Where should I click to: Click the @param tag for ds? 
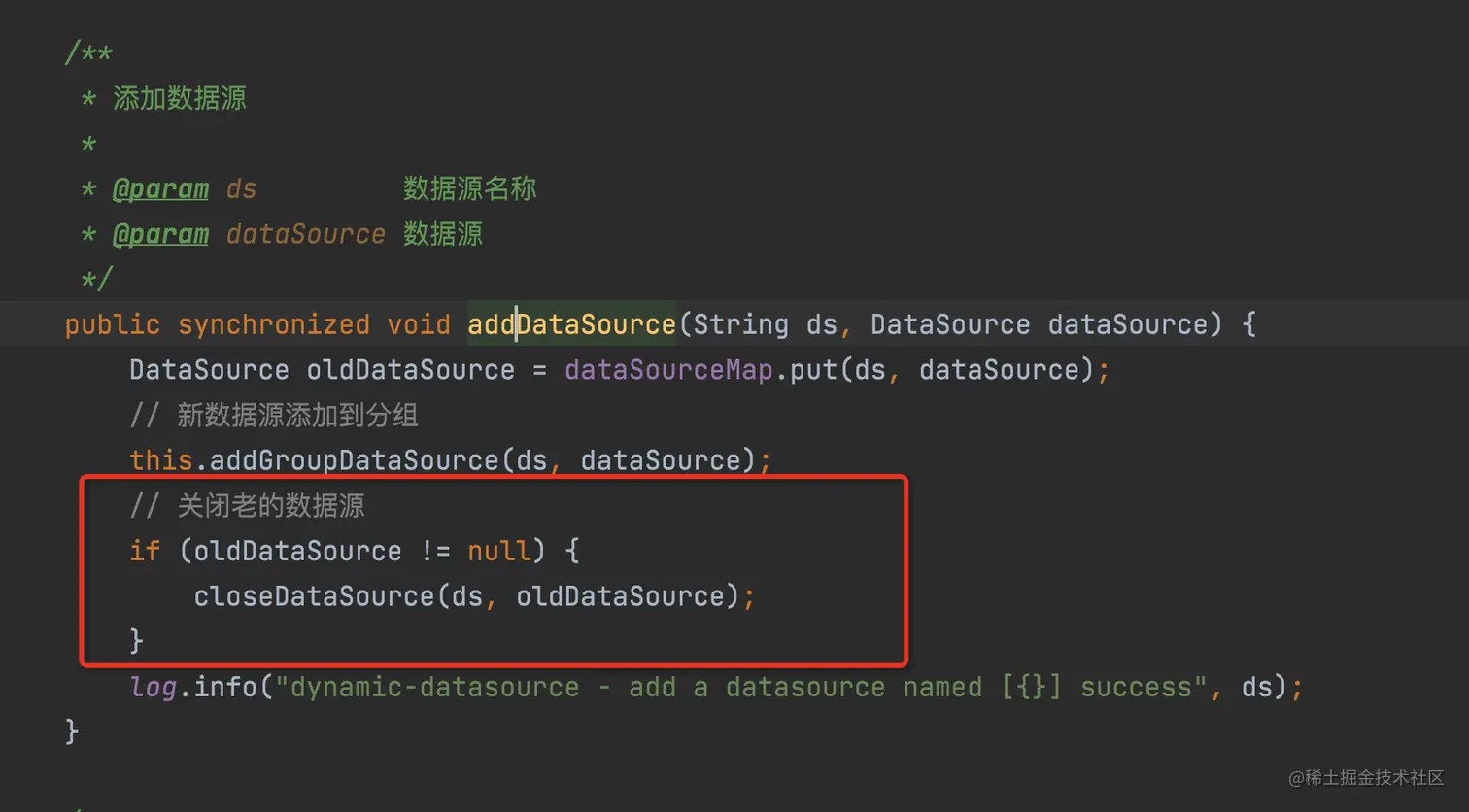[160, 188]
